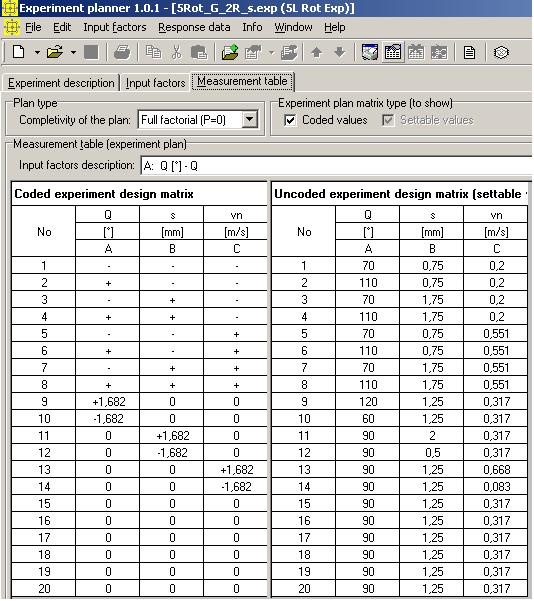Print the measurement table
Screen dimensions: 534x601
click(x=122, y=52)
